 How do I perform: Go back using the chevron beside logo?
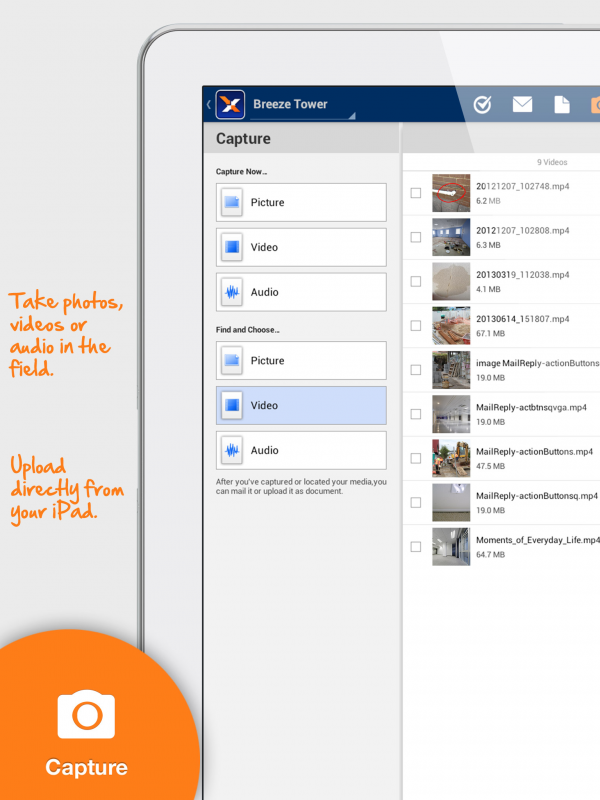pyautogui.click(x=209, y=105)
